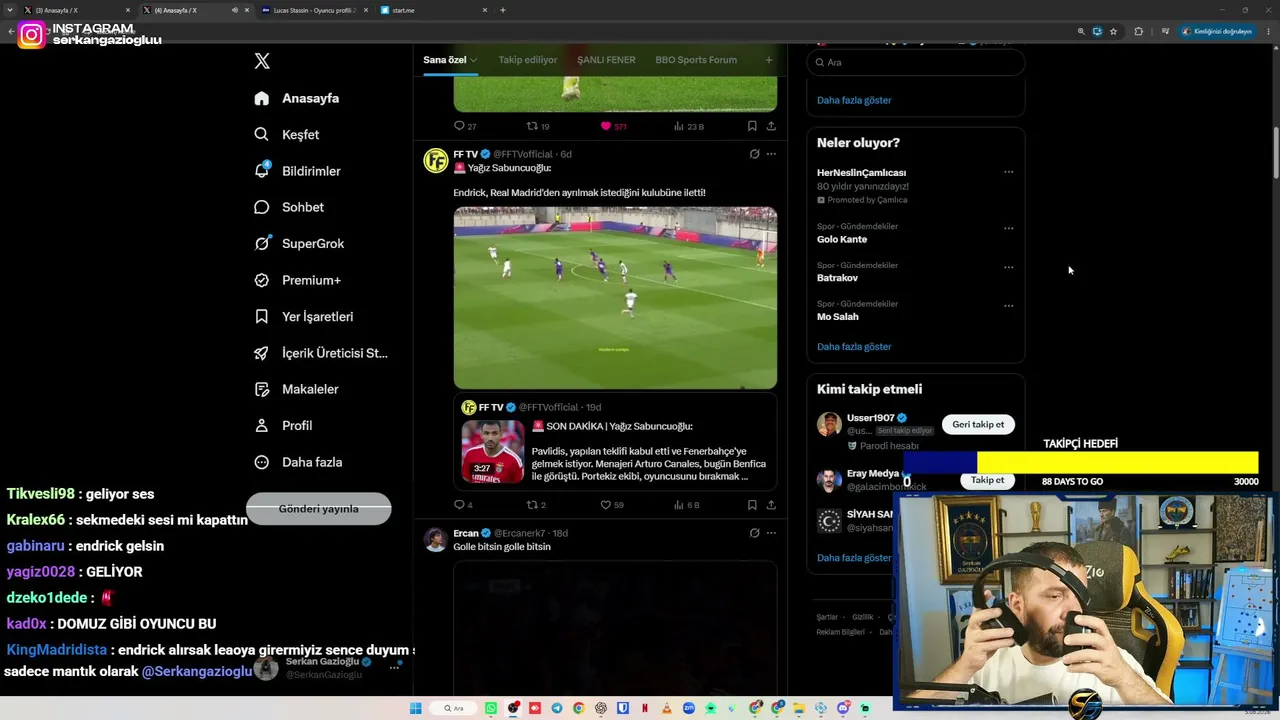The width and height of the screenshot is (1280, 720).
Task: Click Takip et for Eray Medya
Action: click(x=987, y=480)
